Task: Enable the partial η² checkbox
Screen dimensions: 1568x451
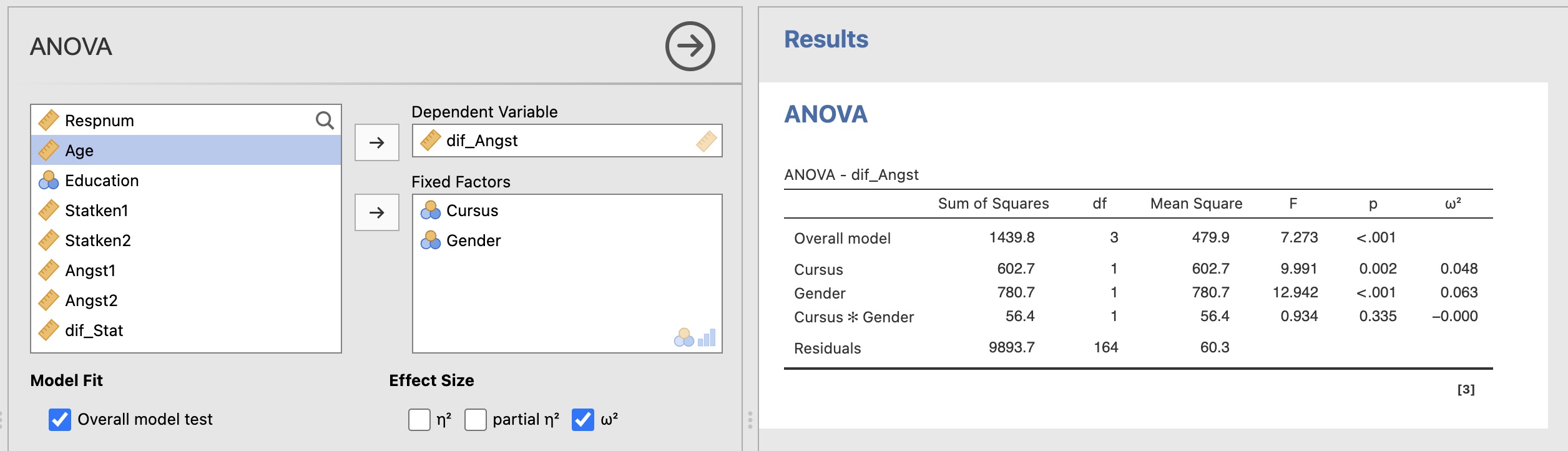Action: [x=476, y=420]
